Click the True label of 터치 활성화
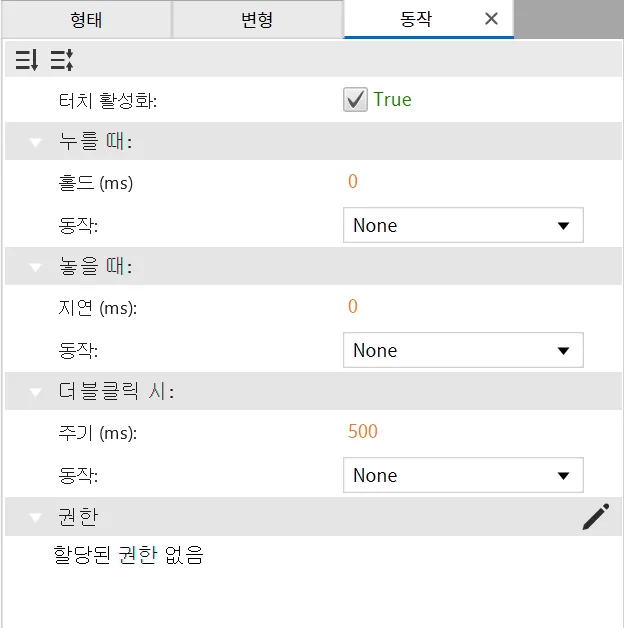This screenshot has width=627, height=628. [392, 99]
